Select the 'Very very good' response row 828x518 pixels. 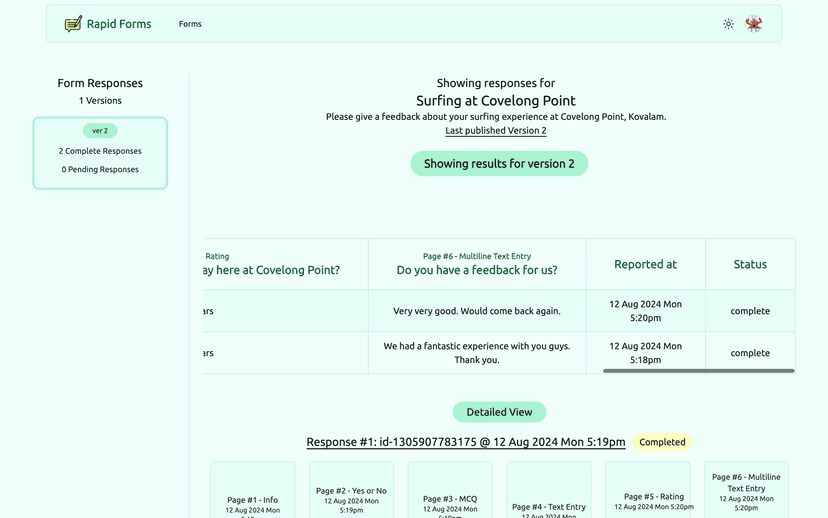coord(477,311)
